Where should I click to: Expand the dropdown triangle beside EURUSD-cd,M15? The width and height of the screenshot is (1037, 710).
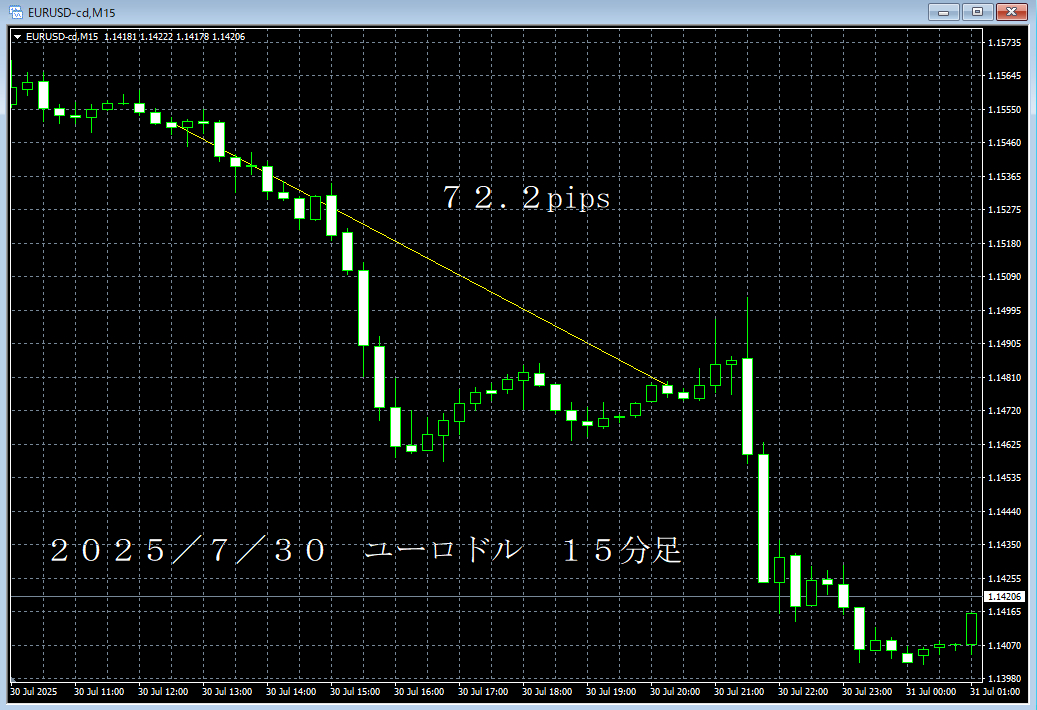coord(17,37)
